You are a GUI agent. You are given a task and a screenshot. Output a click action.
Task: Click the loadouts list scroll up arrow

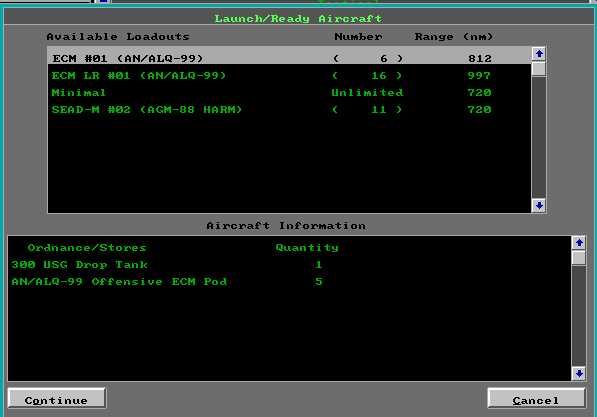click(x=539, y=54)
